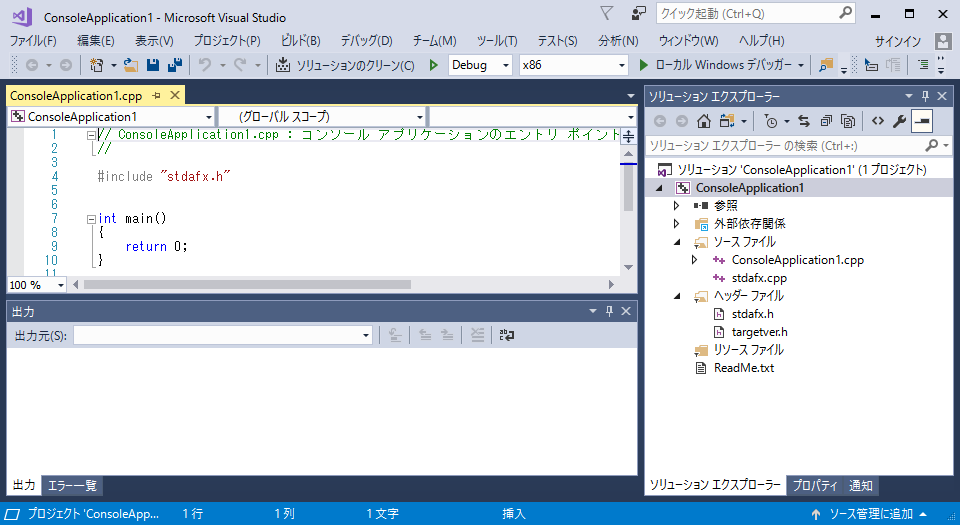The image size is (960, 525).
Task: Click the Sync with Active Document icon
Action: coord(804,121)
